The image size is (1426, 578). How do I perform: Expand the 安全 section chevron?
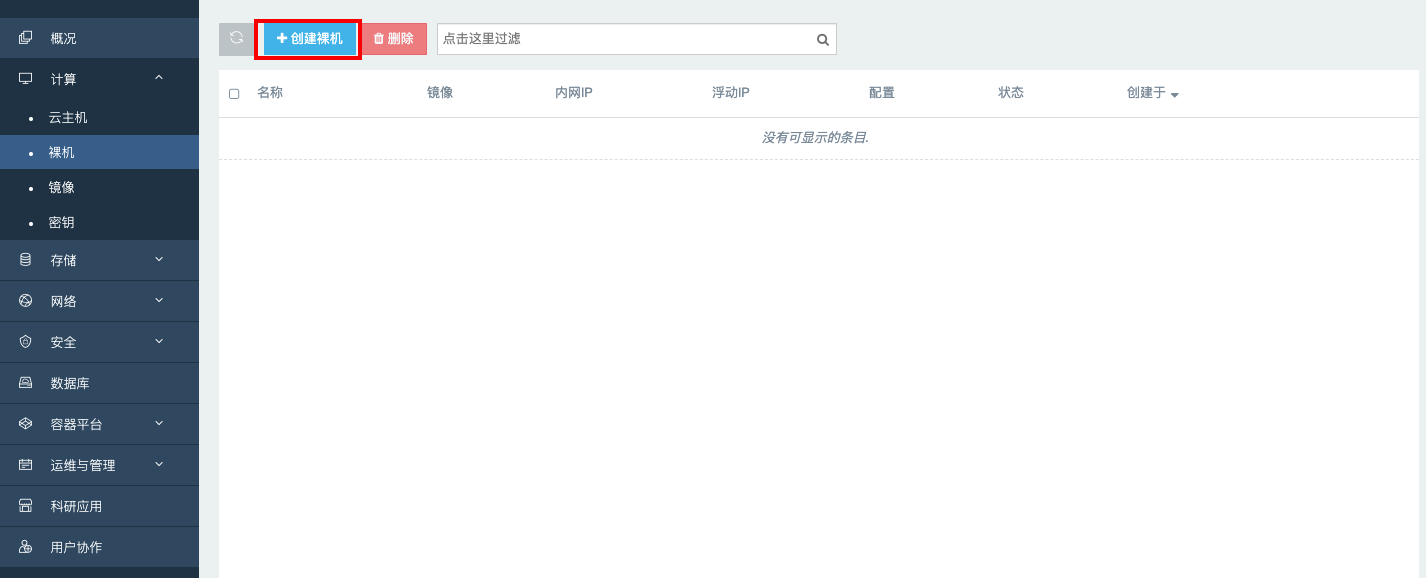[159, 341]
